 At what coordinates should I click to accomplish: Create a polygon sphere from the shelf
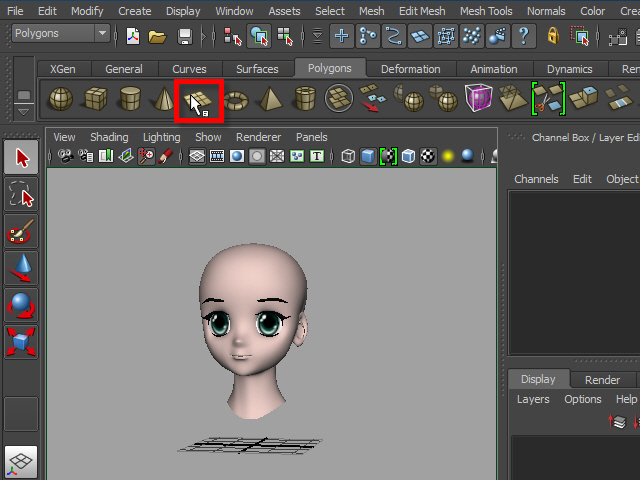61,99
